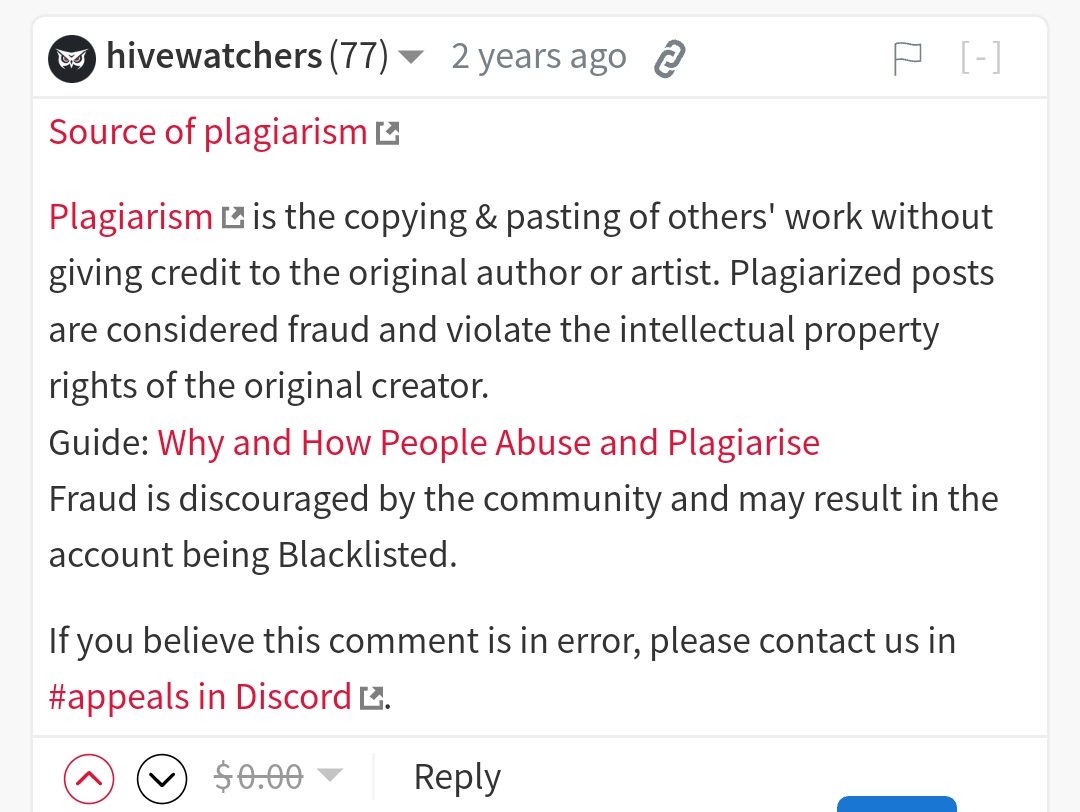Image resolution: width=1080 pixels, height=812 pixels.
Task: Open the Source of plagiarism link
Action: coord(208,132)
